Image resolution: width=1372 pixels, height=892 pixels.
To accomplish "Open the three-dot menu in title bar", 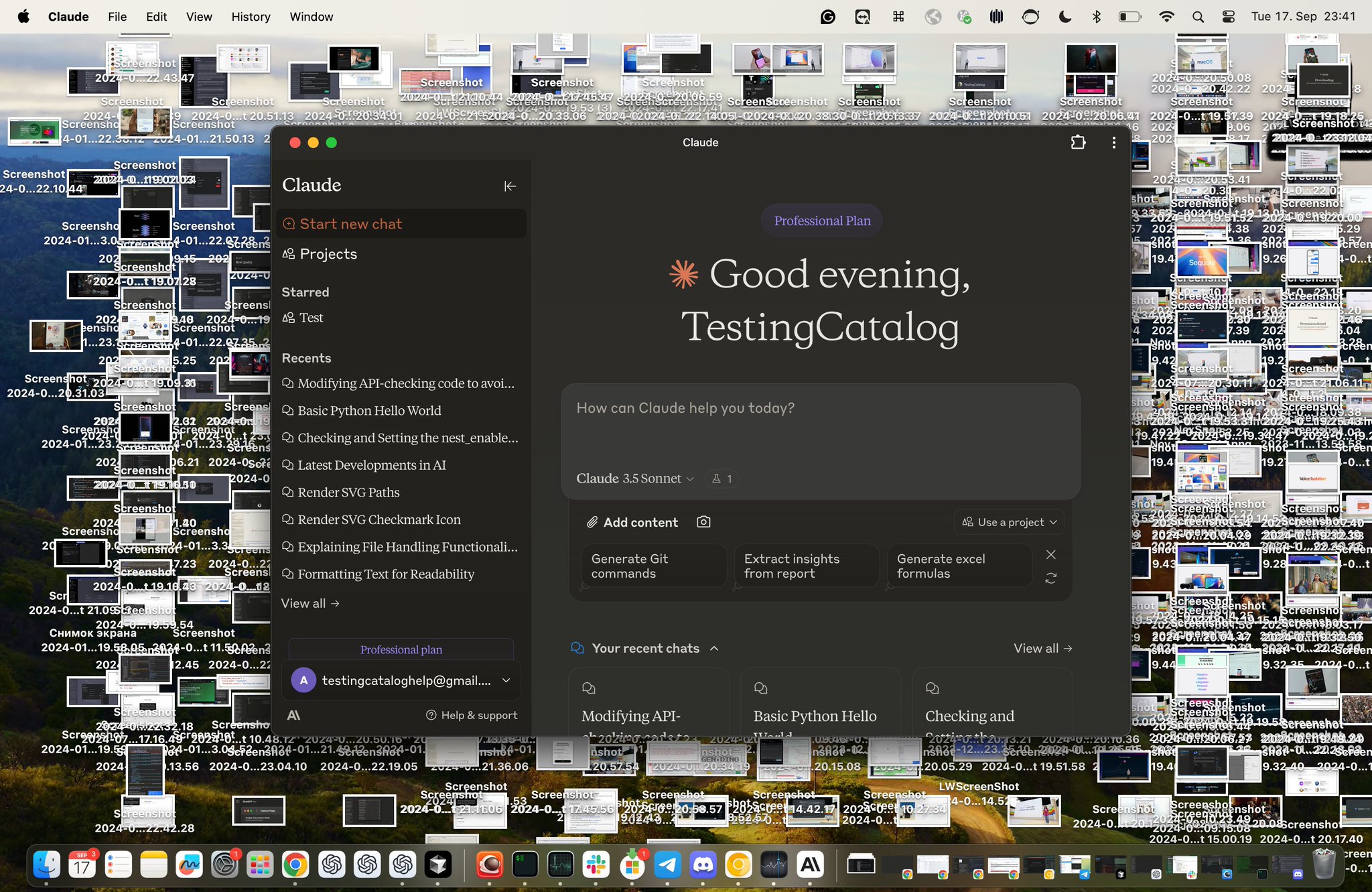I will (1113, 143).
